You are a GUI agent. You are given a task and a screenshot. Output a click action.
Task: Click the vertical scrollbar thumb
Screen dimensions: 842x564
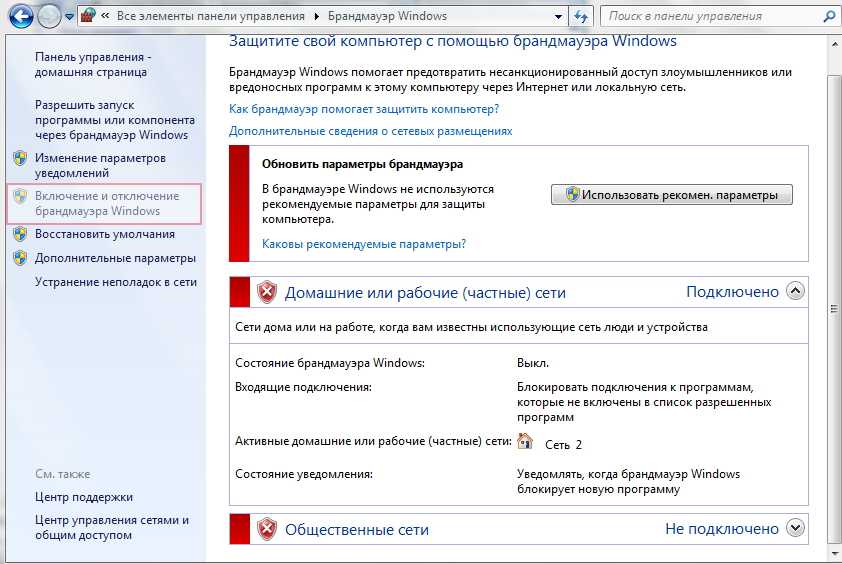point(834,309)
